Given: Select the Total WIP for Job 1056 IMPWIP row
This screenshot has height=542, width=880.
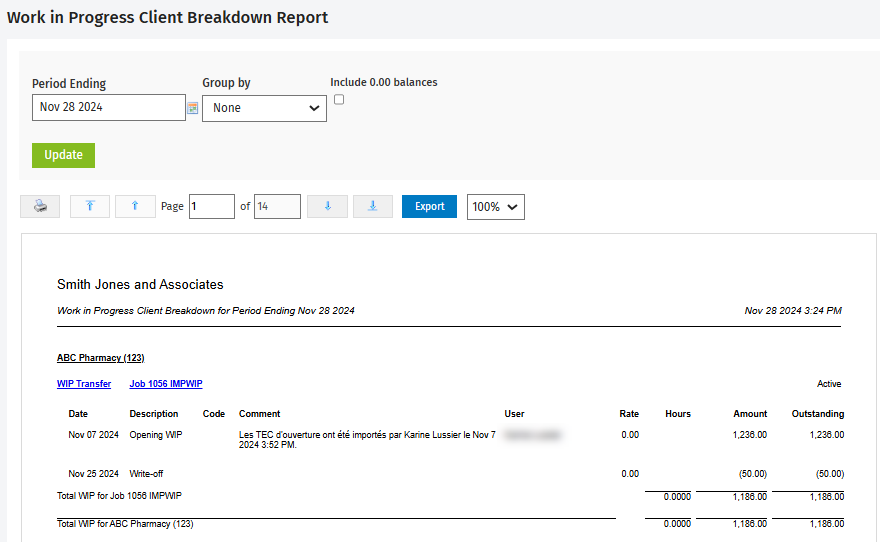Looking at the screenshot, I should [450, 497].
